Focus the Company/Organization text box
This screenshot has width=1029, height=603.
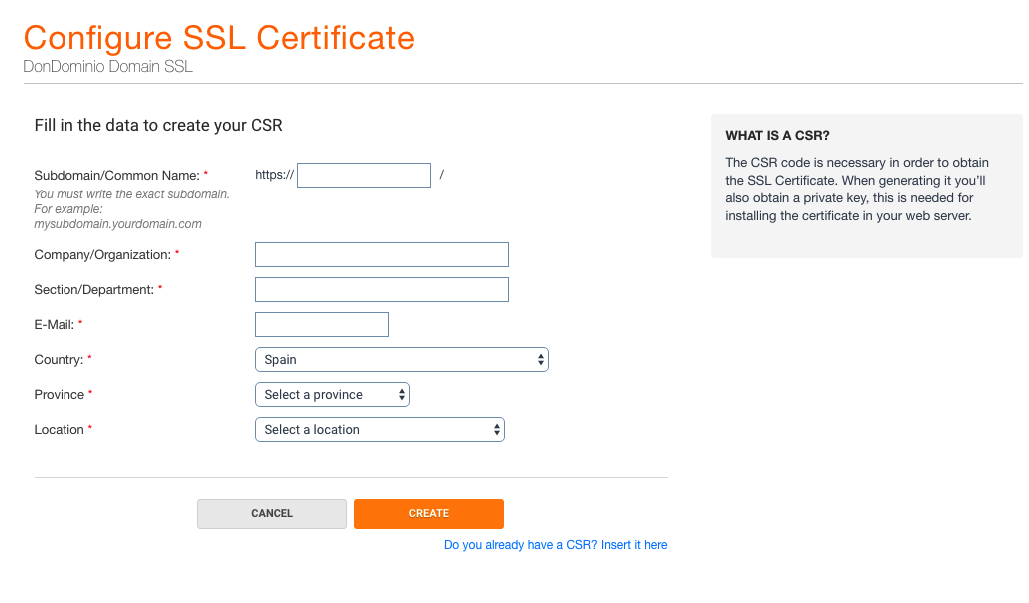pos(381,254)
